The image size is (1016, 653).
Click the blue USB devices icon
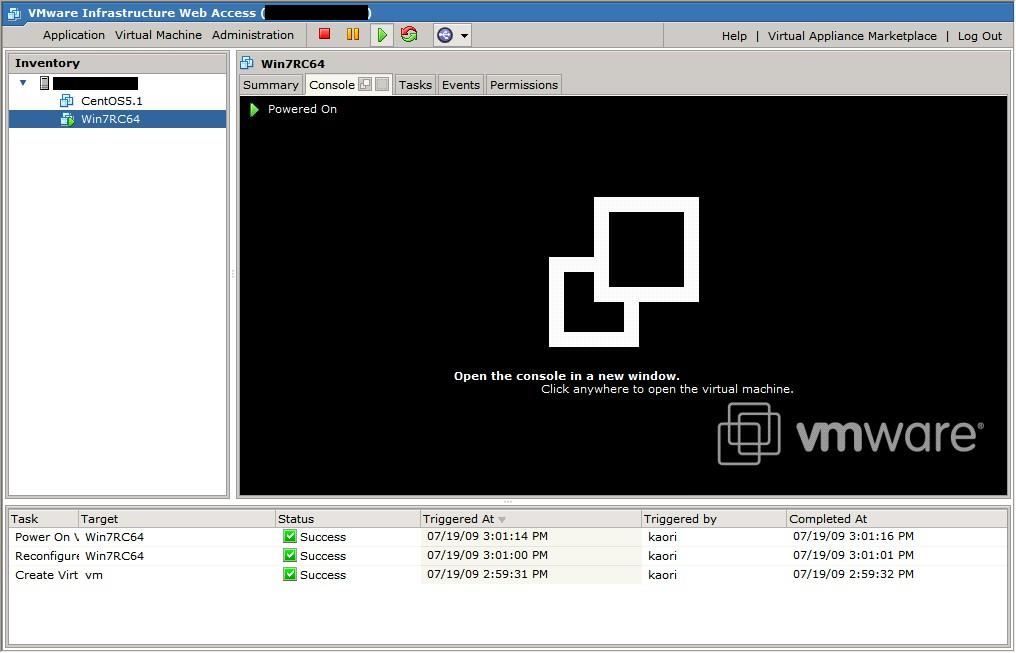pyautogui.click(x=444, y=35)
